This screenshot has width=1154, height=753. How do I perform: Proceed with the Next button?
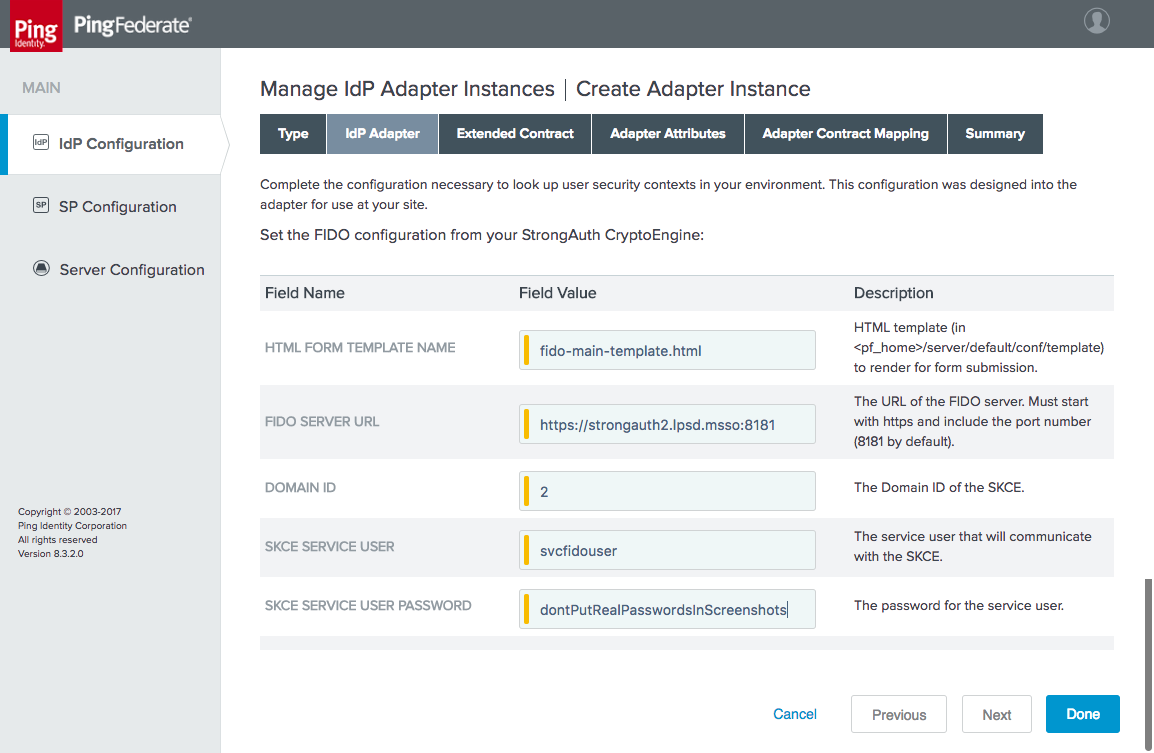tap(997, 714)
